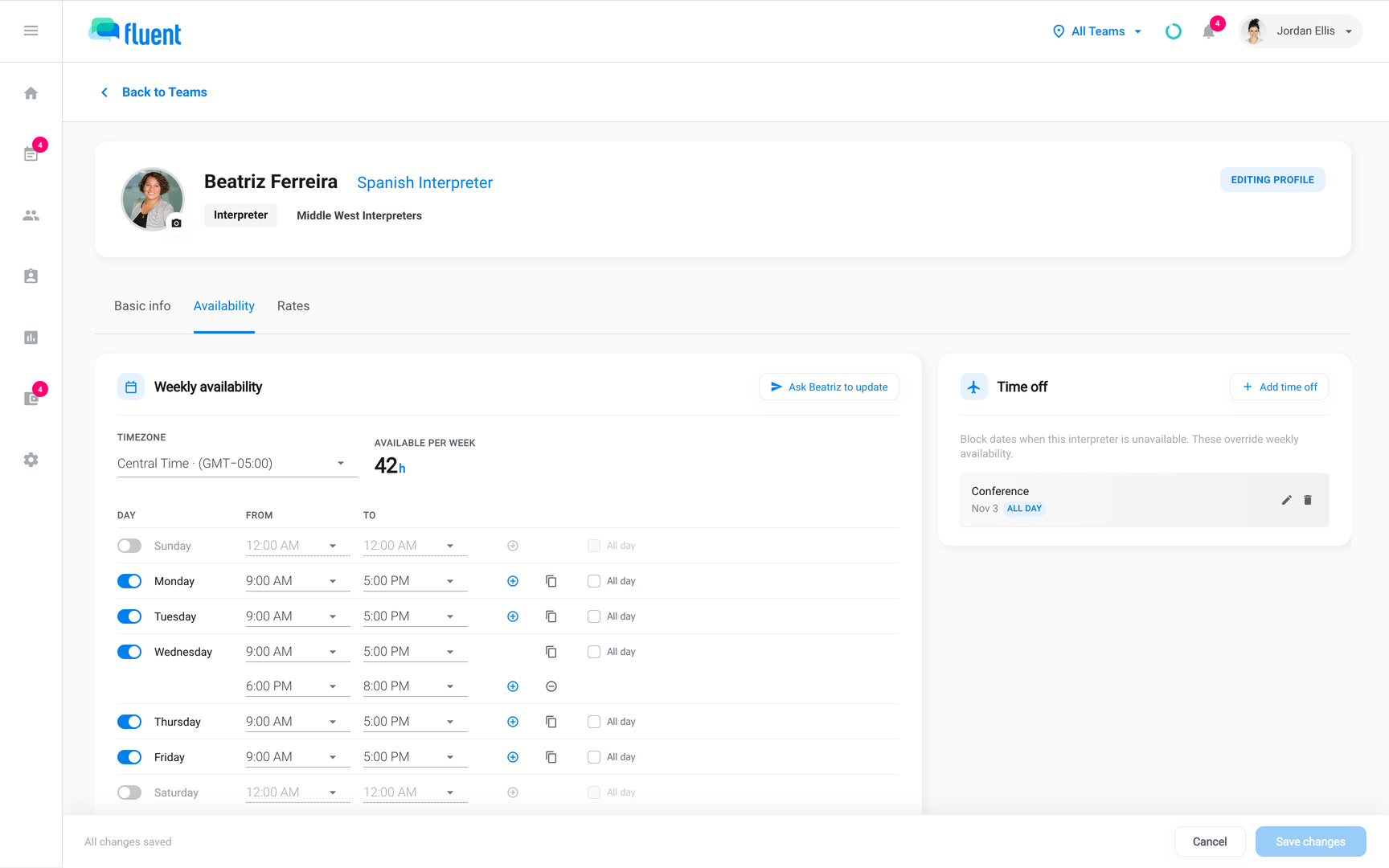Click the circular progress indicator in header
The image size is (1389, 868).
point(1174,31)
